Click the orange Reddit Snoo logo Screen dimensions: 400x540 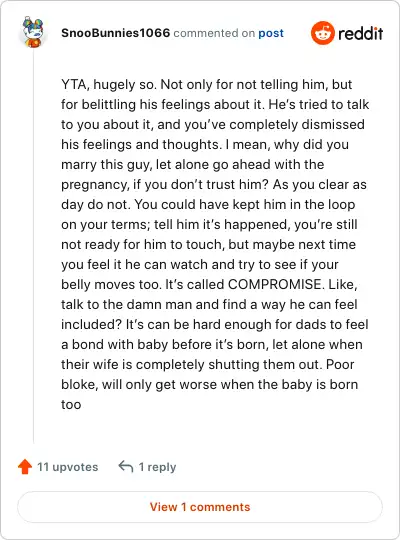tap(322, 33)
